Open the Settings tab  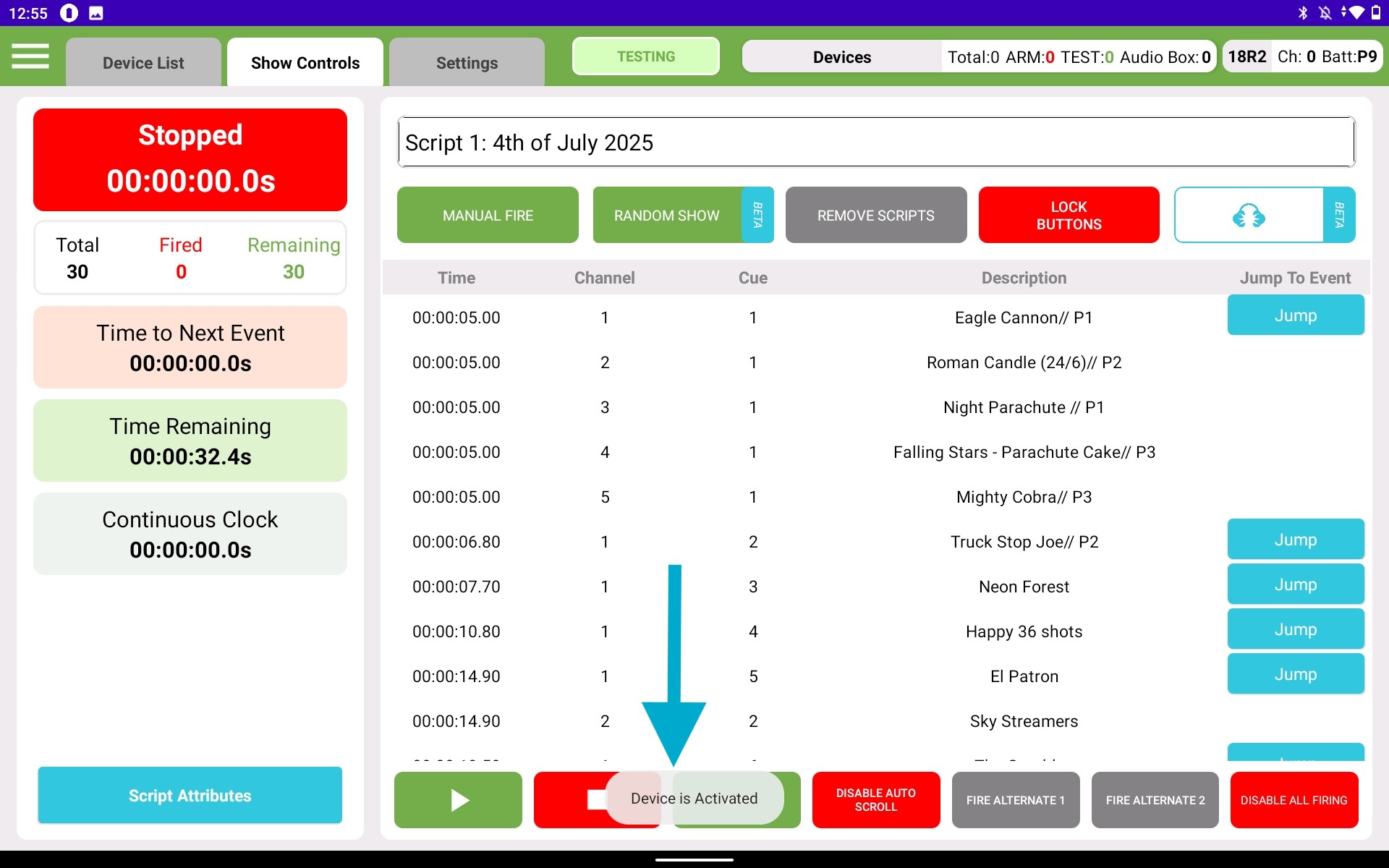[x=467, y=63]
